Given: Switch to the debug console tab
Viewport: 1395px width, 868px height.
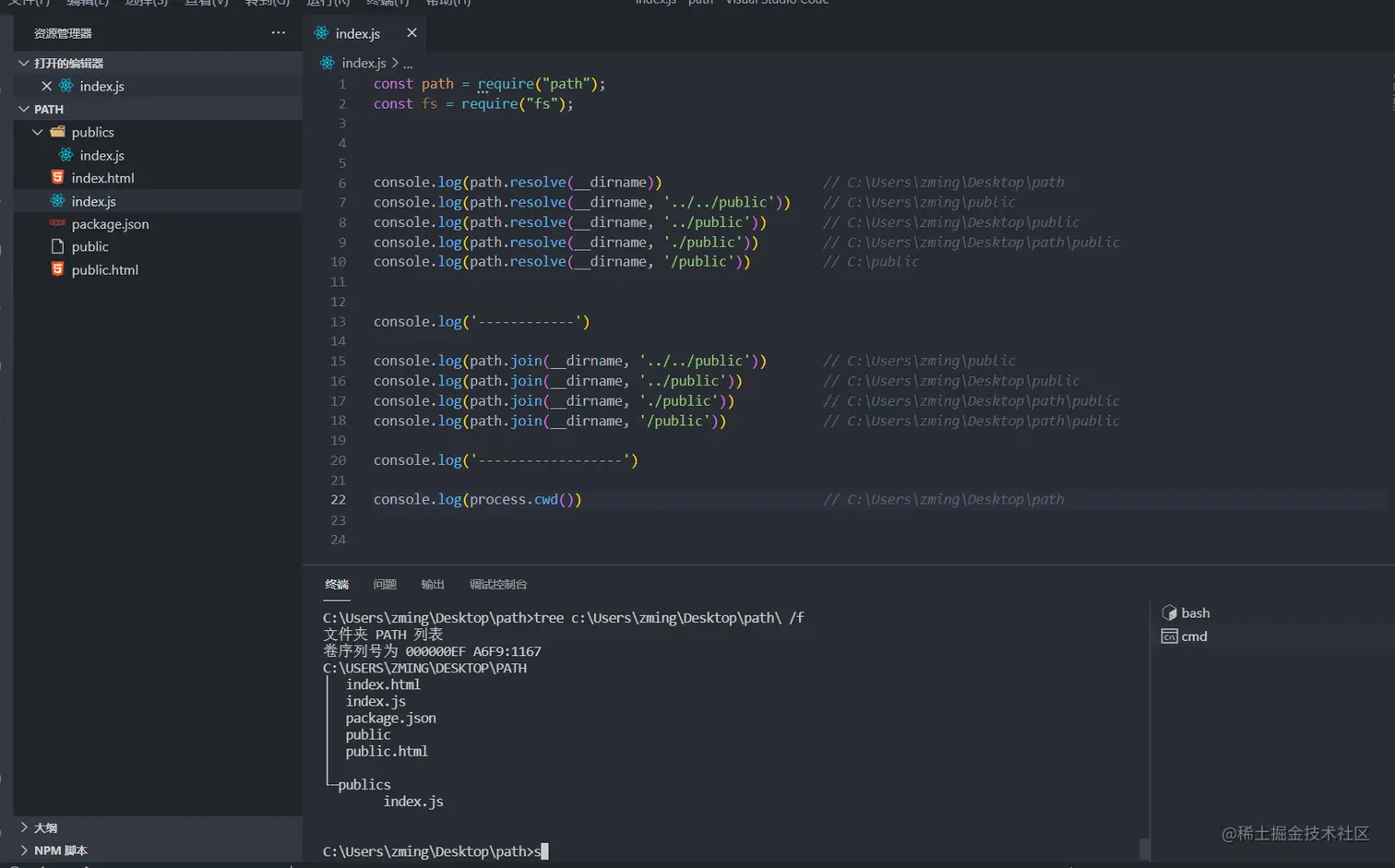Looking at the screenshot, I should click(498, 584).
